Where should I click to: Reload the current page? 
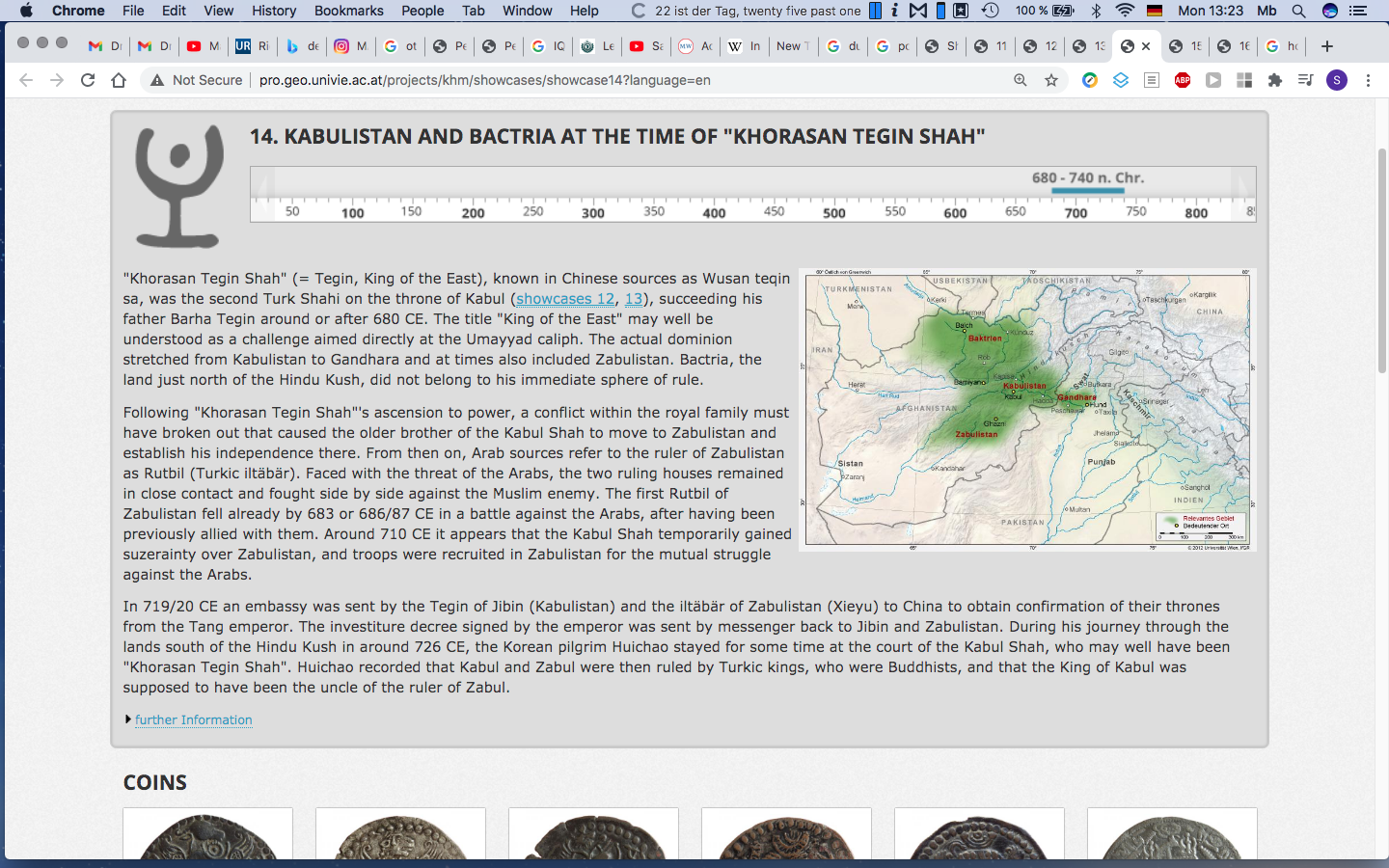point(88,80)
